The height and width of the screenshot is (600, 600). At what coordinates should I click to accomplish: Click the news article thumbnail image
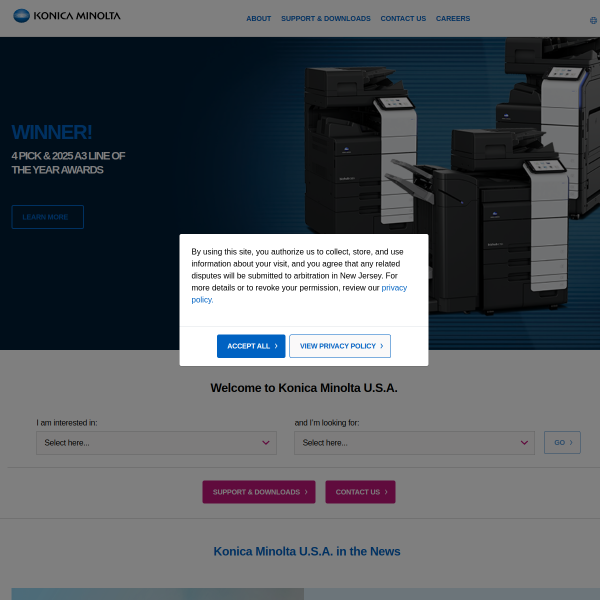click(158, 594)
